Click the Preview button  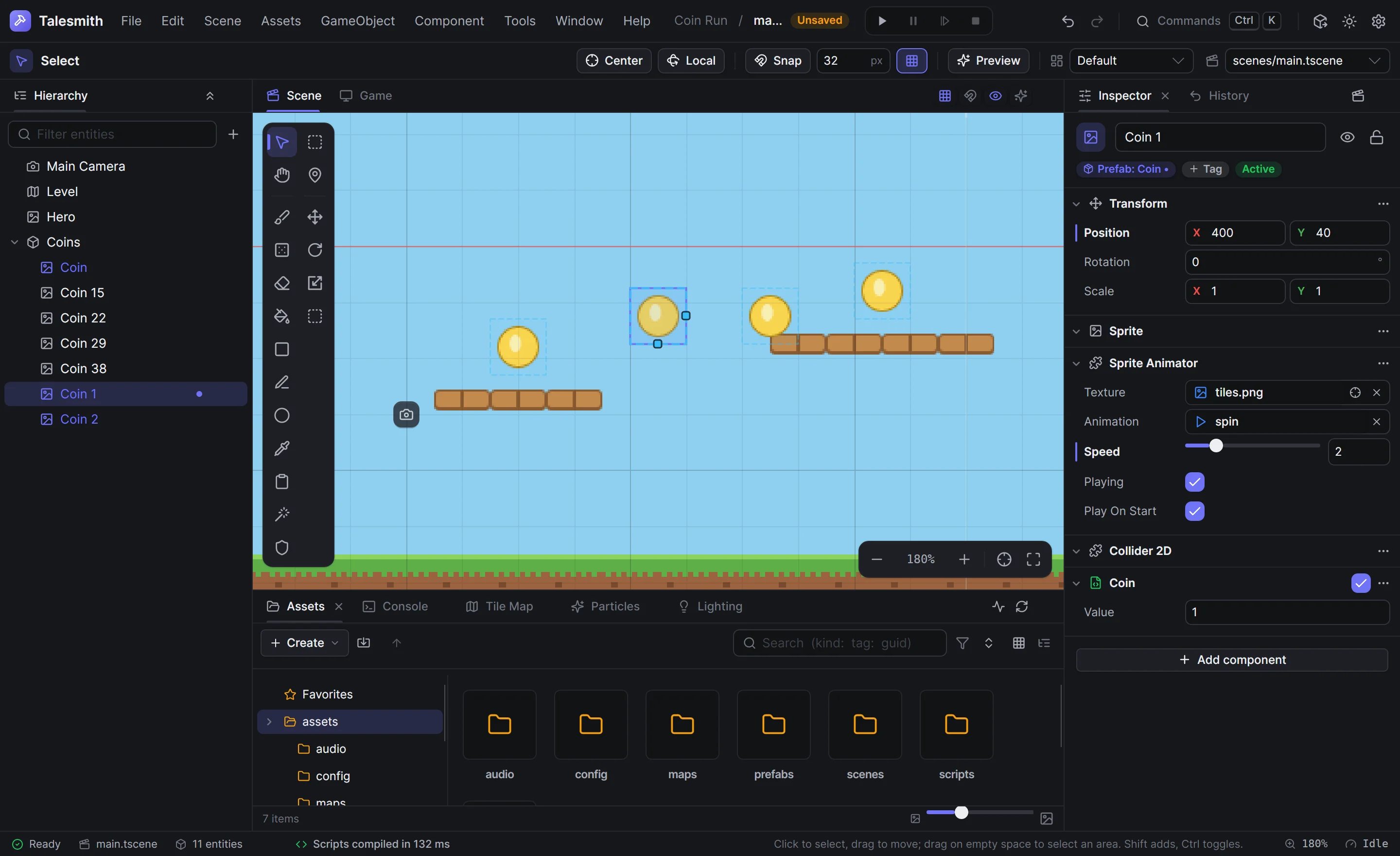[x=988, y=61]
